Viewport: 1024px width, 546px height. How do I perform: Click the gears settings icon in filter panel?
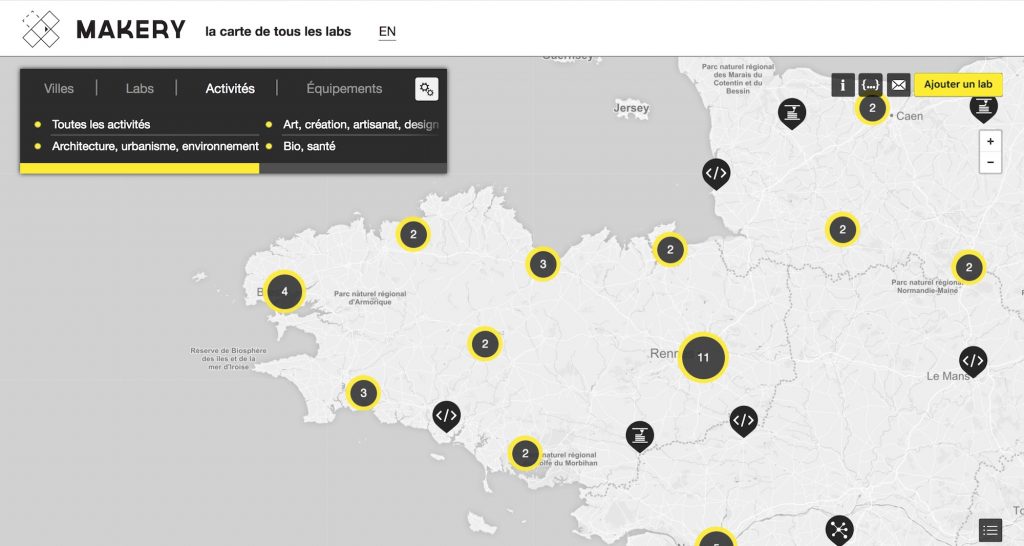tap(426, 89)
